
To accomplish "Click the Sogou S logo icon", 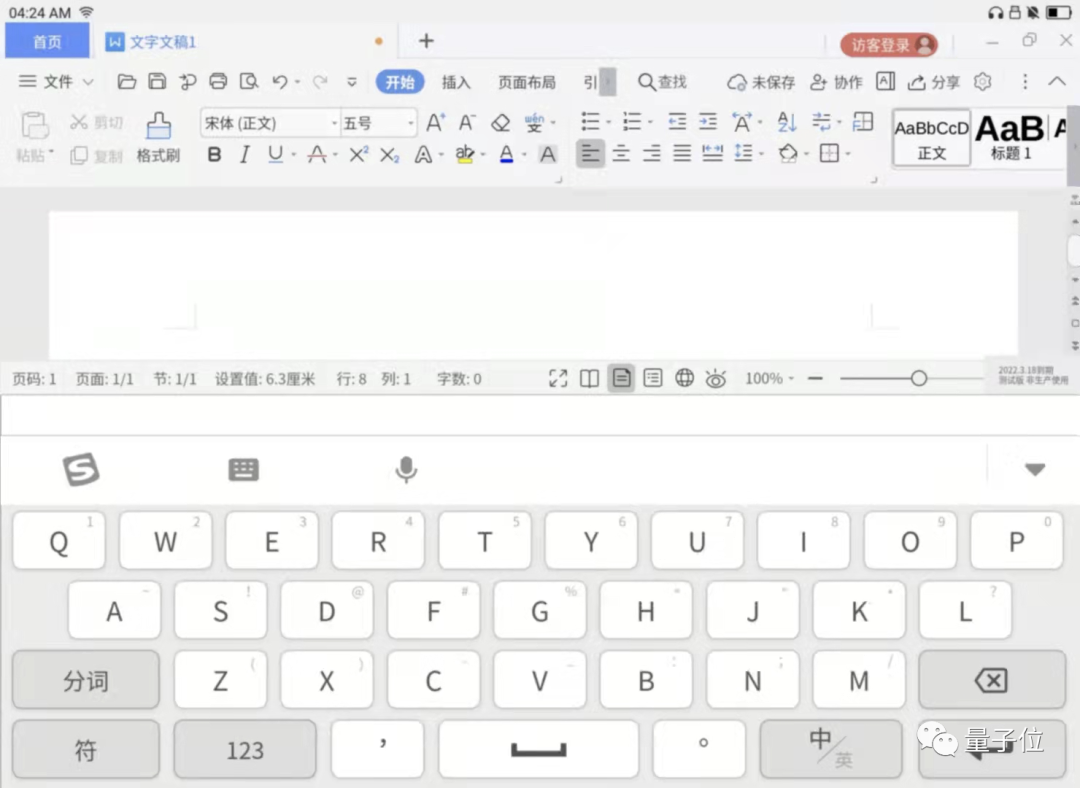I will pos(81,470).
